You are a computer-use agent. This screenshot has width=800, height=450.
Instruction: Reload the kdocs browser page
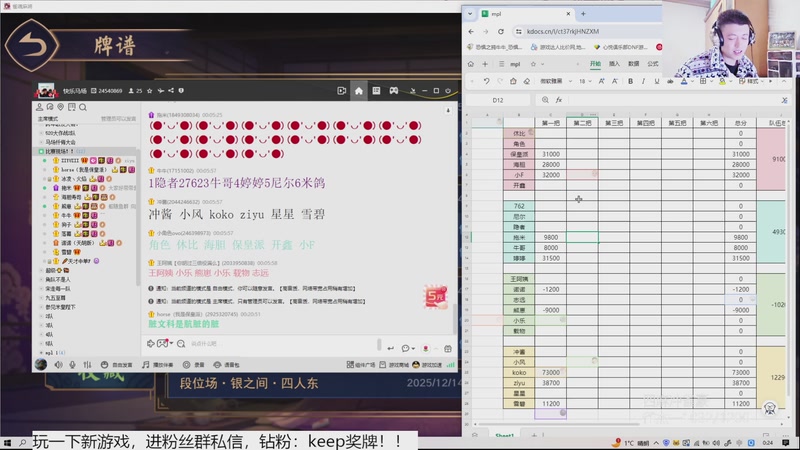[501, 32]
